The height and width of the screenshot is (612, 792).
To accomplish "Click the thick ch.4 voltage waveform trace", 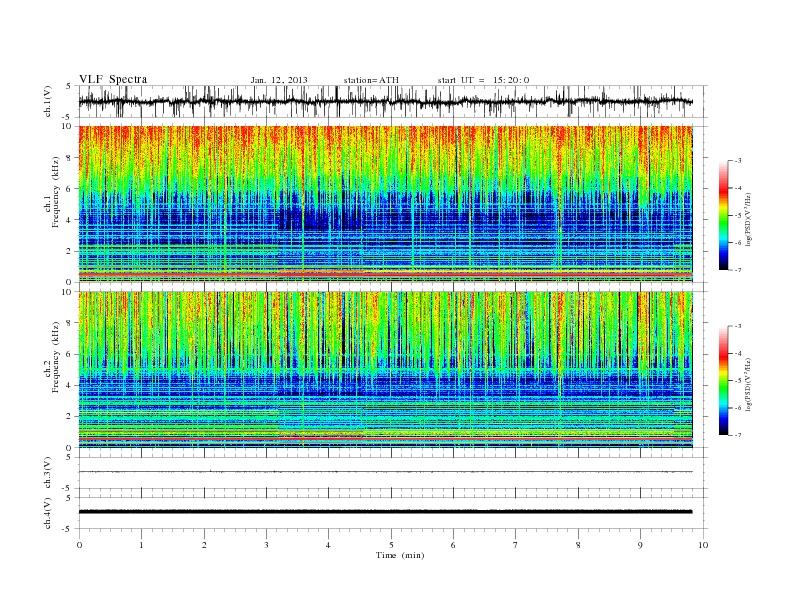I will tap(385, 512).
